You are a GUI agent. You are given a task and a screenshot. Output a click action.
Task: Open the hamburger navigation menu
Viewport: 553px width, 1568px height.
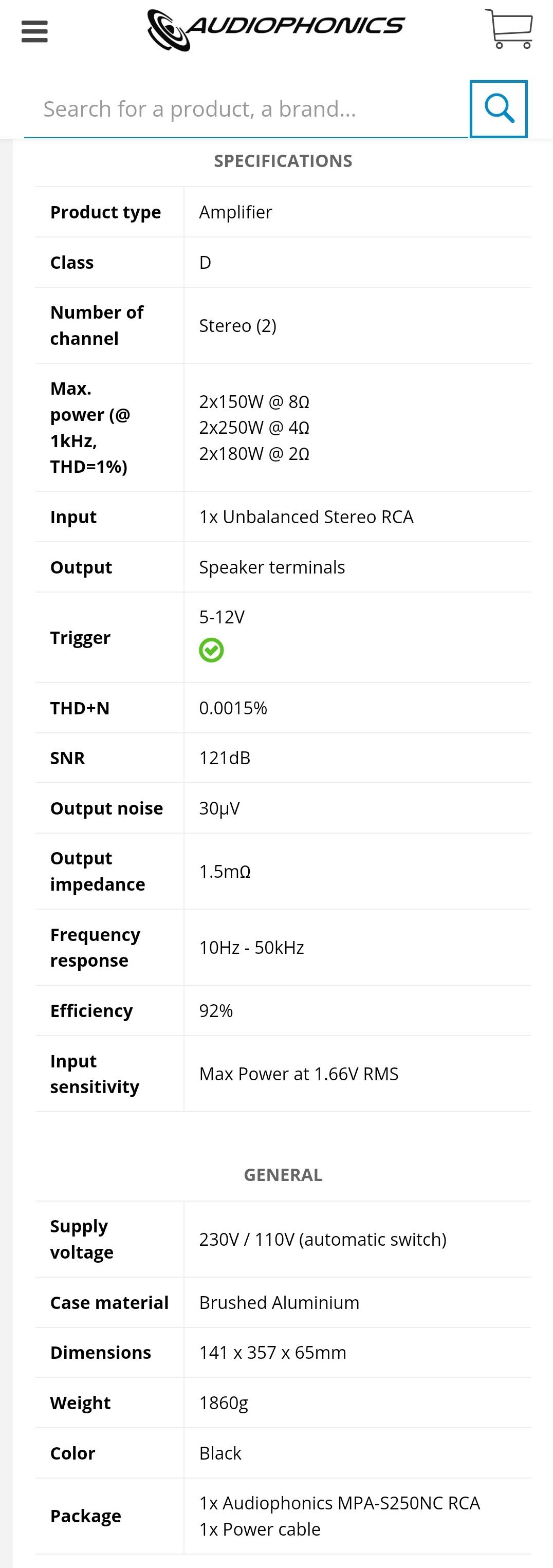pos(34,32)
